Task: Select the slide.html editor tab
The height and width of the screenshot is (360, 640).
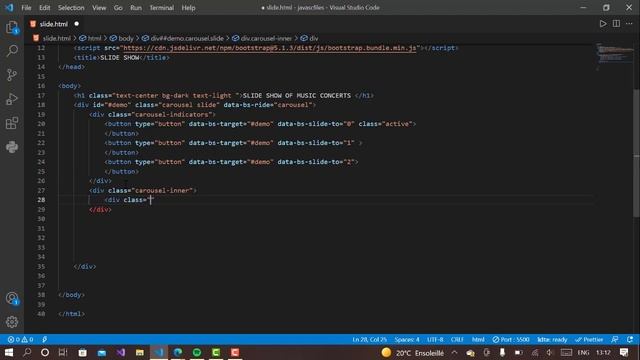Action: [x=53, y=24]
